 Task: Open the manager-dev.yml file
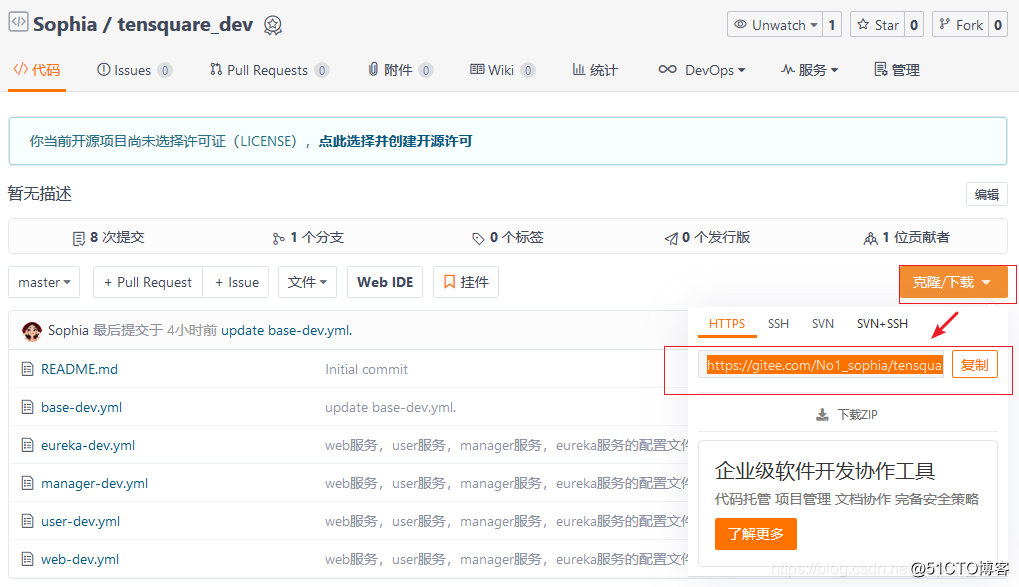point(94,483)
